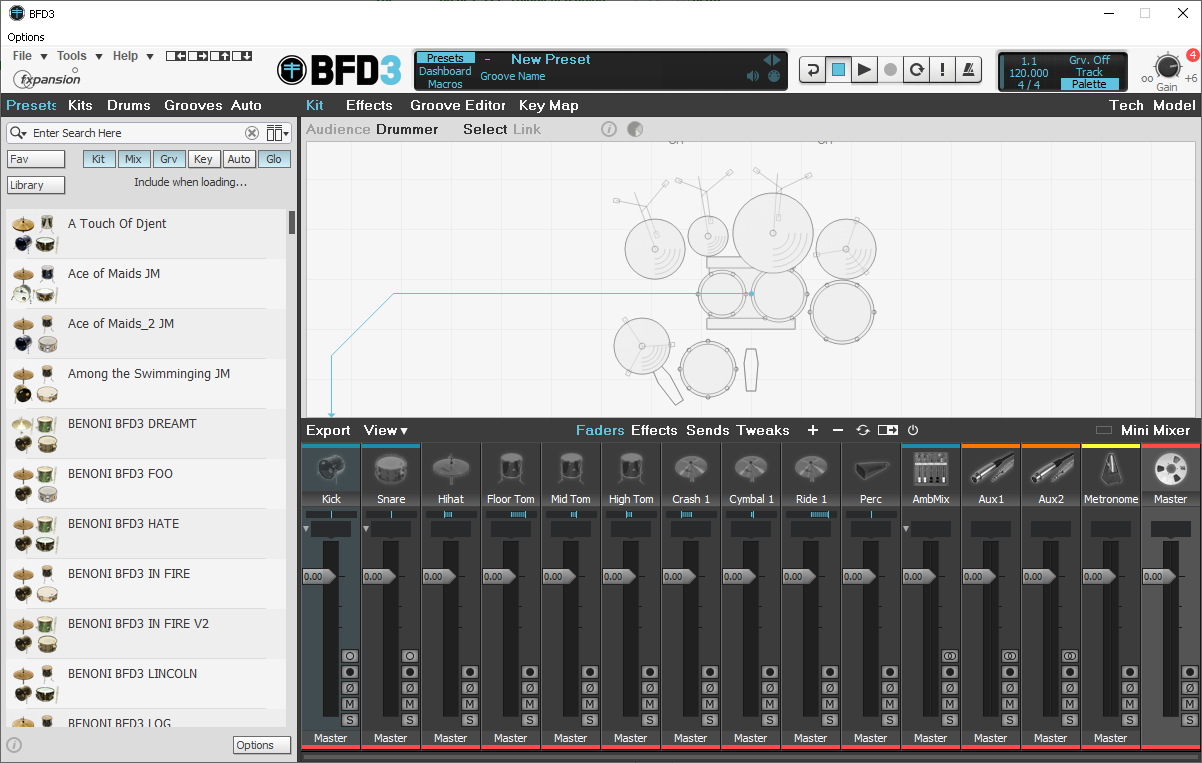This screenshot has height=763, width=1202.
Task: Solo the Floor Tom channel
Action: coord(530,719)
